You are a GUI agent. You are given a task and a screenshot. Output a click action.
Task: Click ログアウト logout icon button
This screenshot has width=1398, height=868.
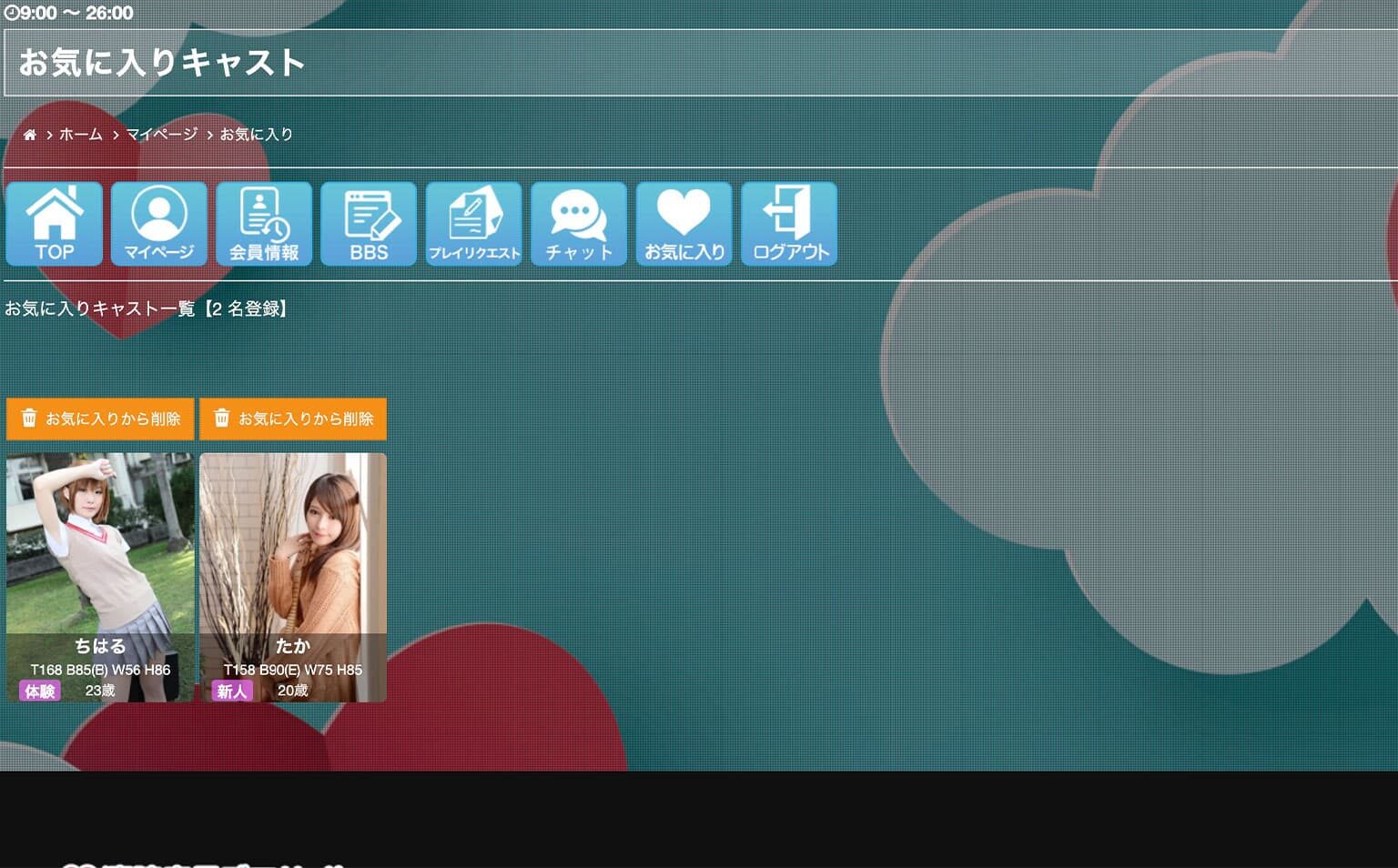(789, 224)
